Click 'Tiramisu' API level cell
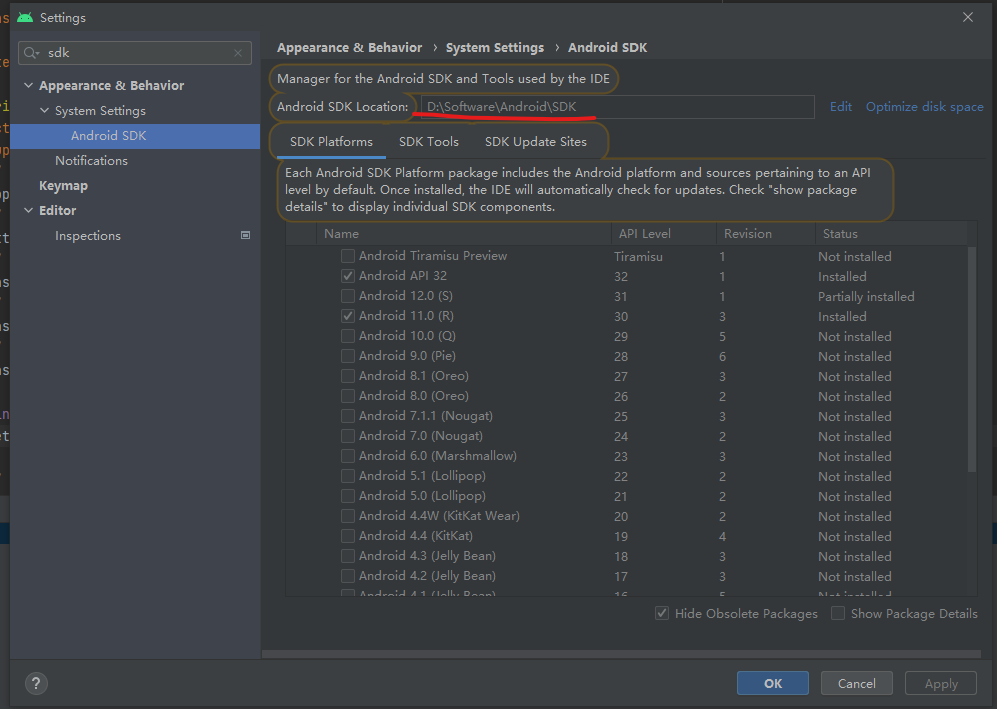The height and width of the screenshot is (709, 997). point(638,257)
